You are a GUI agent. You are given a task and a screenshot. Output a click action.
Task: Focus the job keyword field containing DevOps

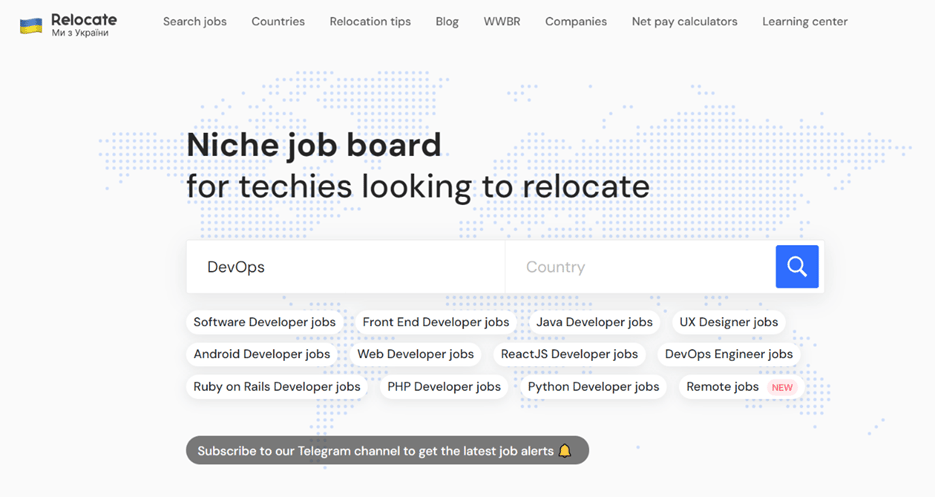[346, 267]
